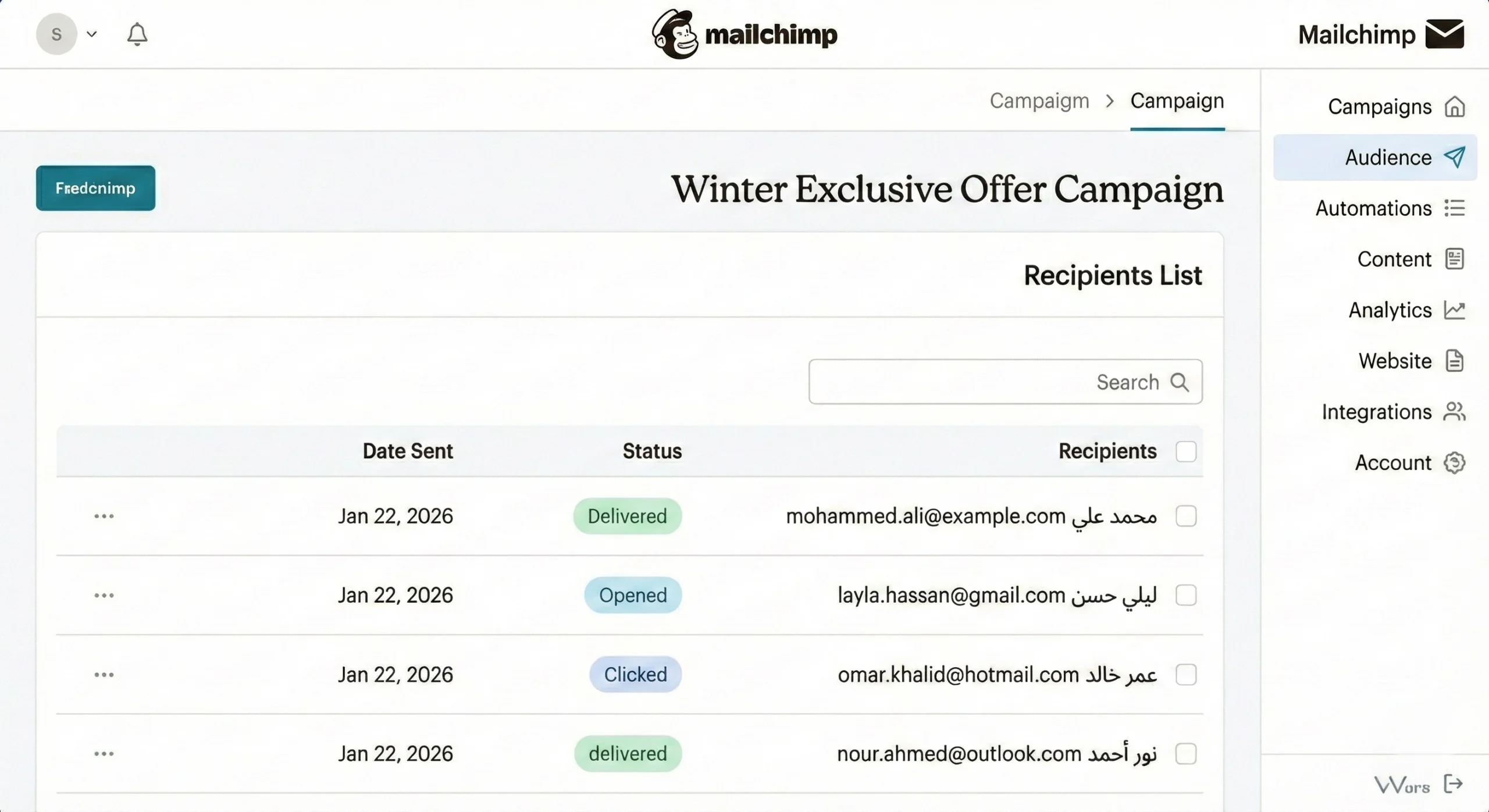Select the omar.khalid@hotmail.com row checkbox
1489x812 pixels.
pos(1185,675)
